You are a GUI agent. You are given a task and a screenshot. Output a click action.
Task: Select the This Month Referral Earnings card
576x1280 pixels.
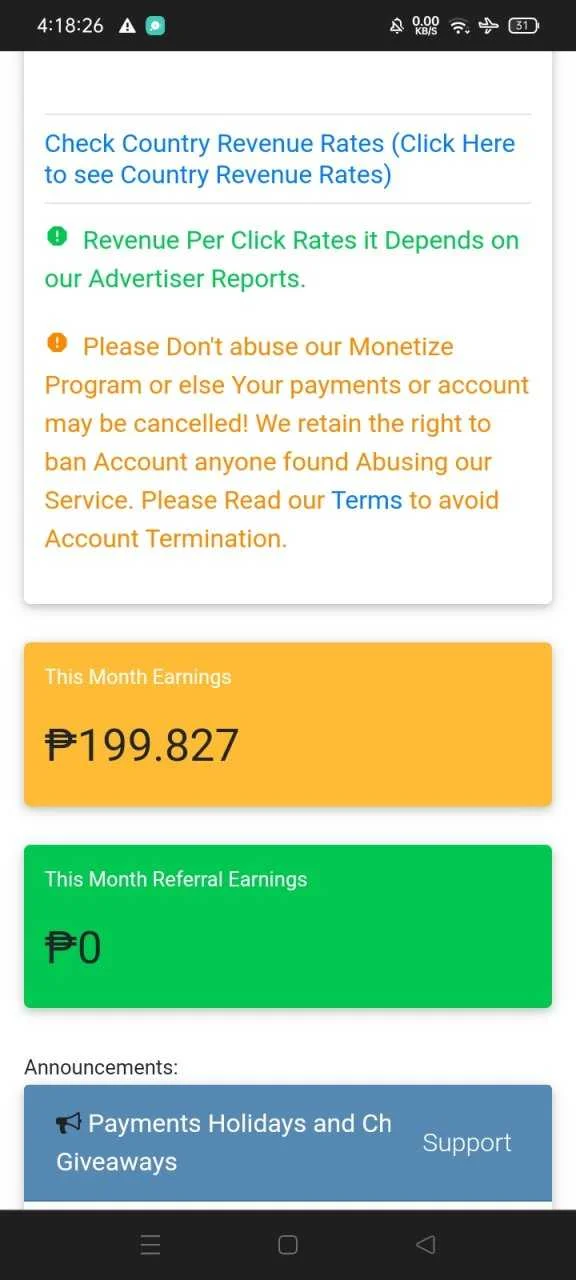[288, 926]
